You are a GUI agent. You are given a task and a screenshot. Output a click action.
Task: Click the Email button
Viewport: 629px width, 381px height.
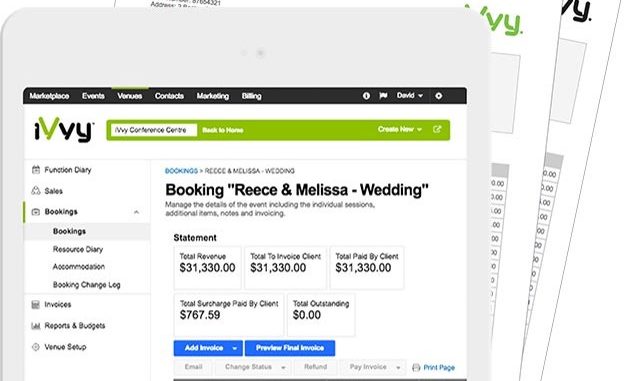pos(193,367)
